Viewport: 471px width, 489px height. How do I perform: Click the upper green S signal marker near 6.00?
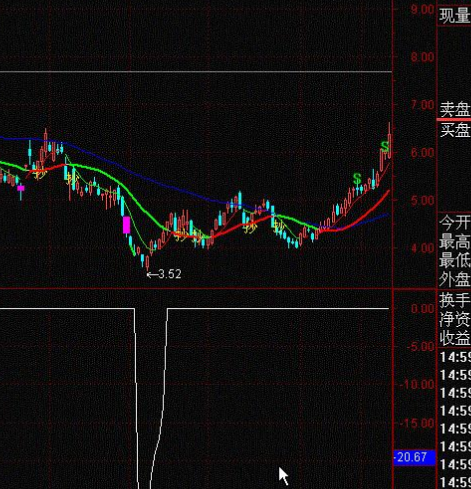385,147
